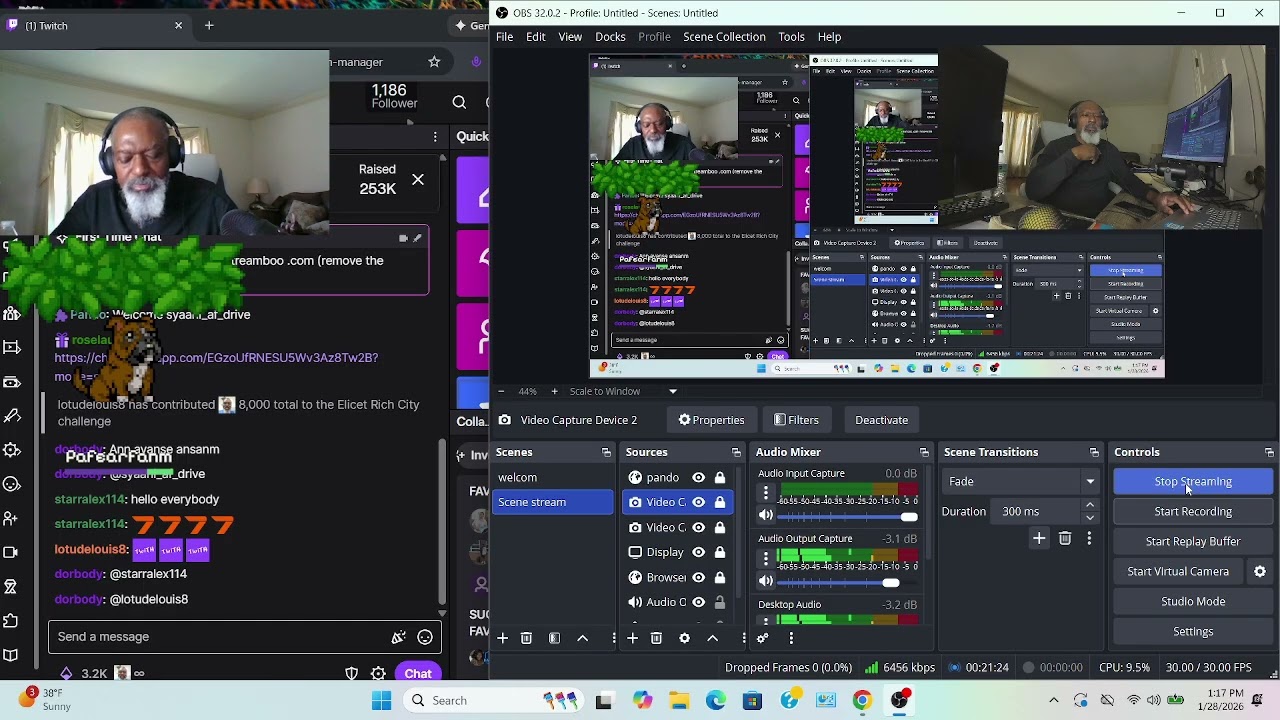Undock the Audio Mixer panel
The width and height of the screenshot is (1280, 720).
pyautogui.click(x=925, y=453)
